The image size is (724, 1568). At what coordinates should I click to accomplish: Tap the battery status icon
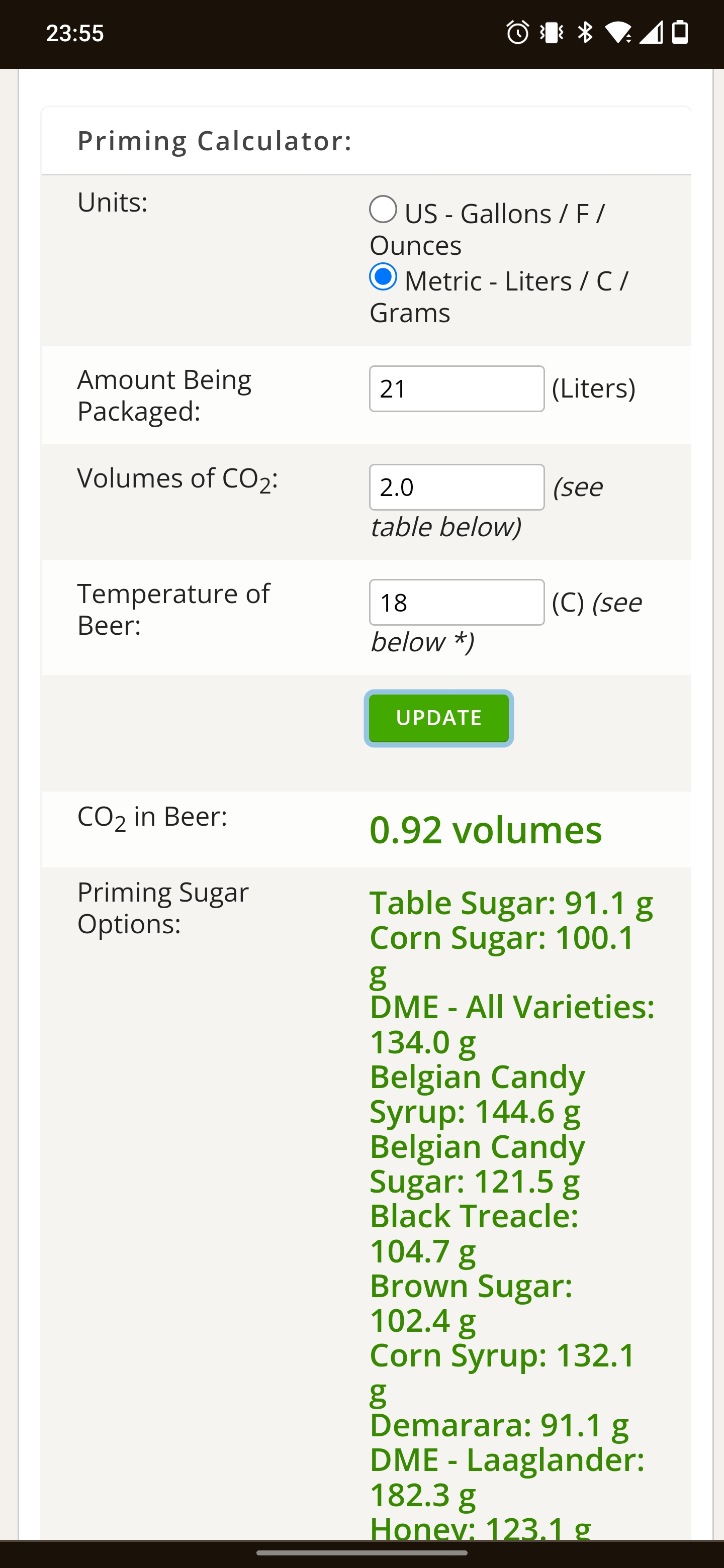point(680,33)
